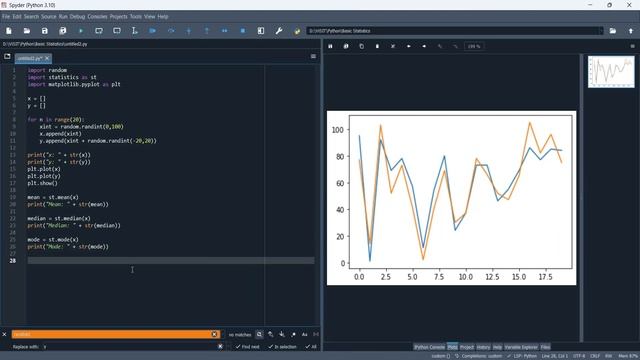
Task: Find previous match arrow icon
Action: [271, 334]
